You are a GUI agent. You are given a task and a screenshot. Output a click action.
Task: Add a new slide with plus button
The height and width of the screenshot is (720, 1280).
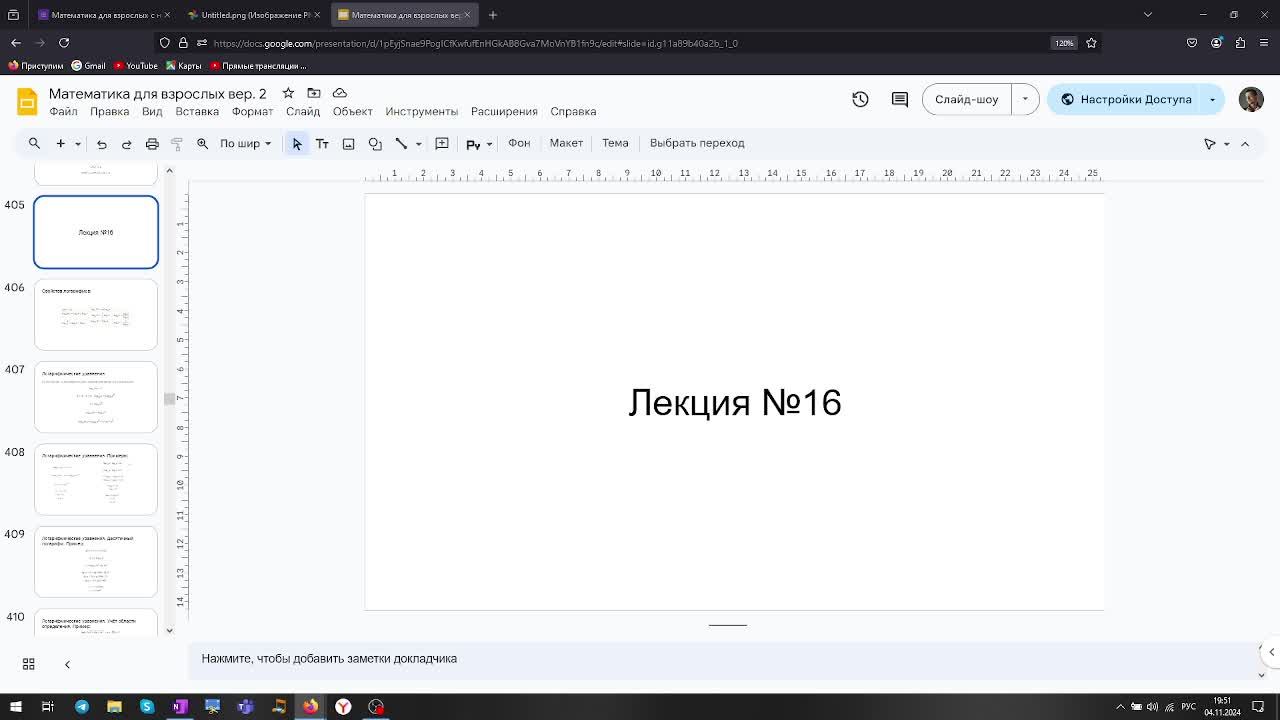pyautogui.click(x=60, y=143)
